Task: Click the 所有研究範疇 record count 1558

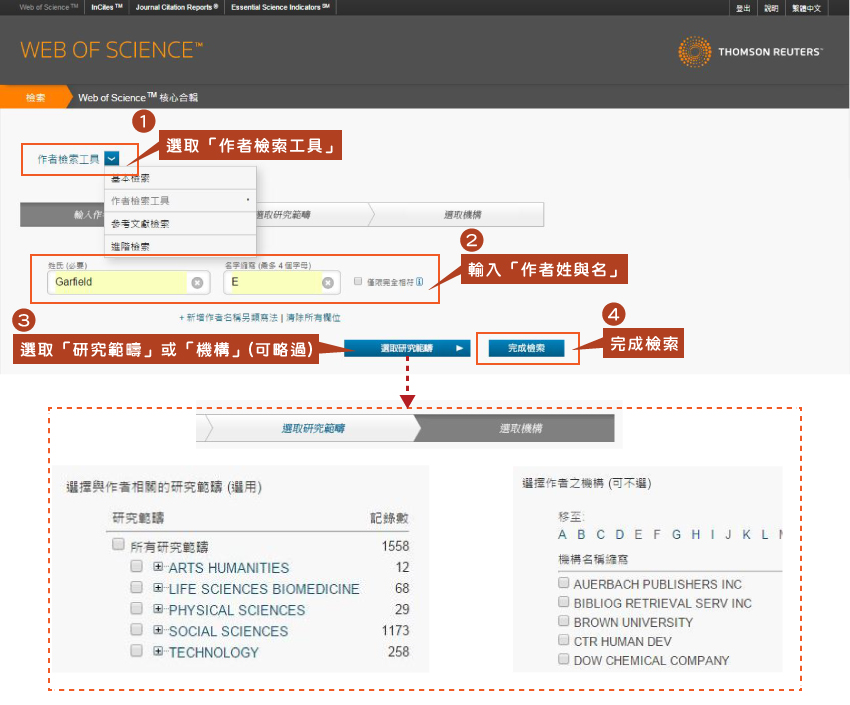Action: [395, 546]
